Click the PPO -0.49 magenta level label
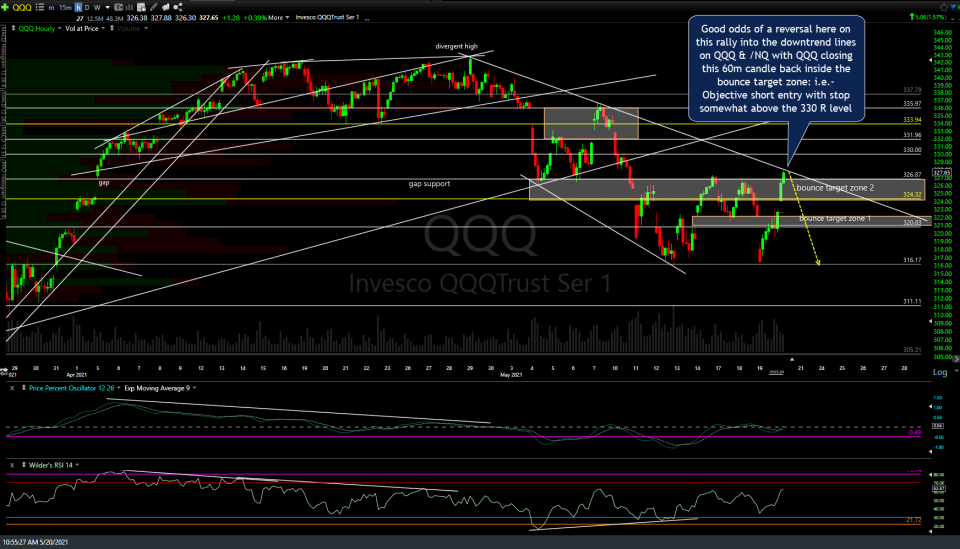Viewport: 960px width, 549px height. [914, 432]
